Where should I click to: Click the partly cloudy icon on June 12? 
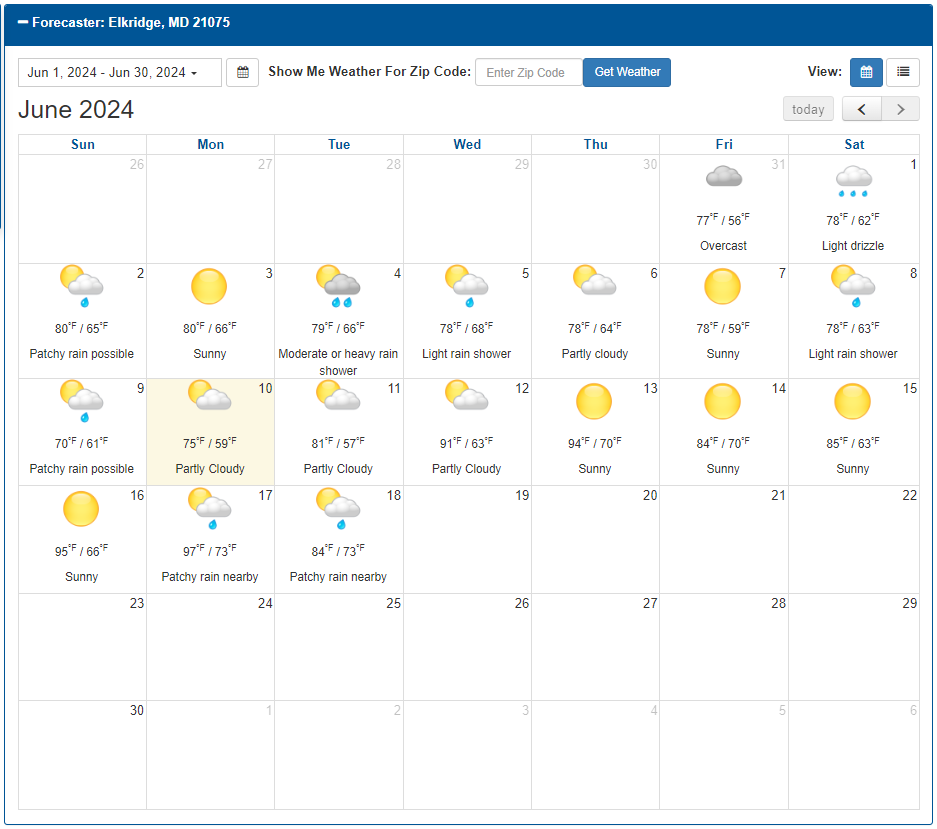pos(467,395)
